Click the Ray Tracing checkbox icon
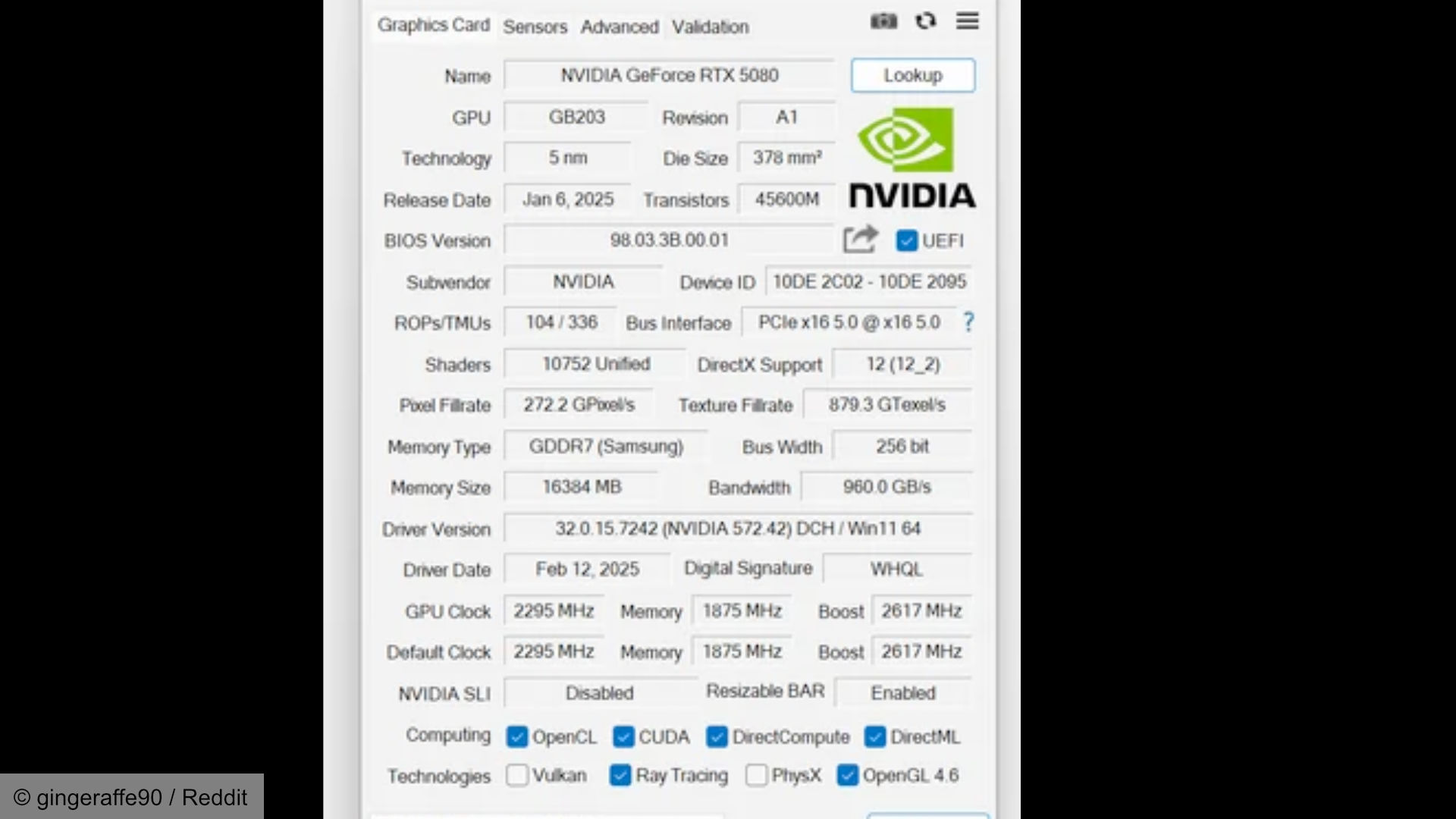Image resolution: width=1456 pixels, height=819 pixels. [x=620, y=775]
